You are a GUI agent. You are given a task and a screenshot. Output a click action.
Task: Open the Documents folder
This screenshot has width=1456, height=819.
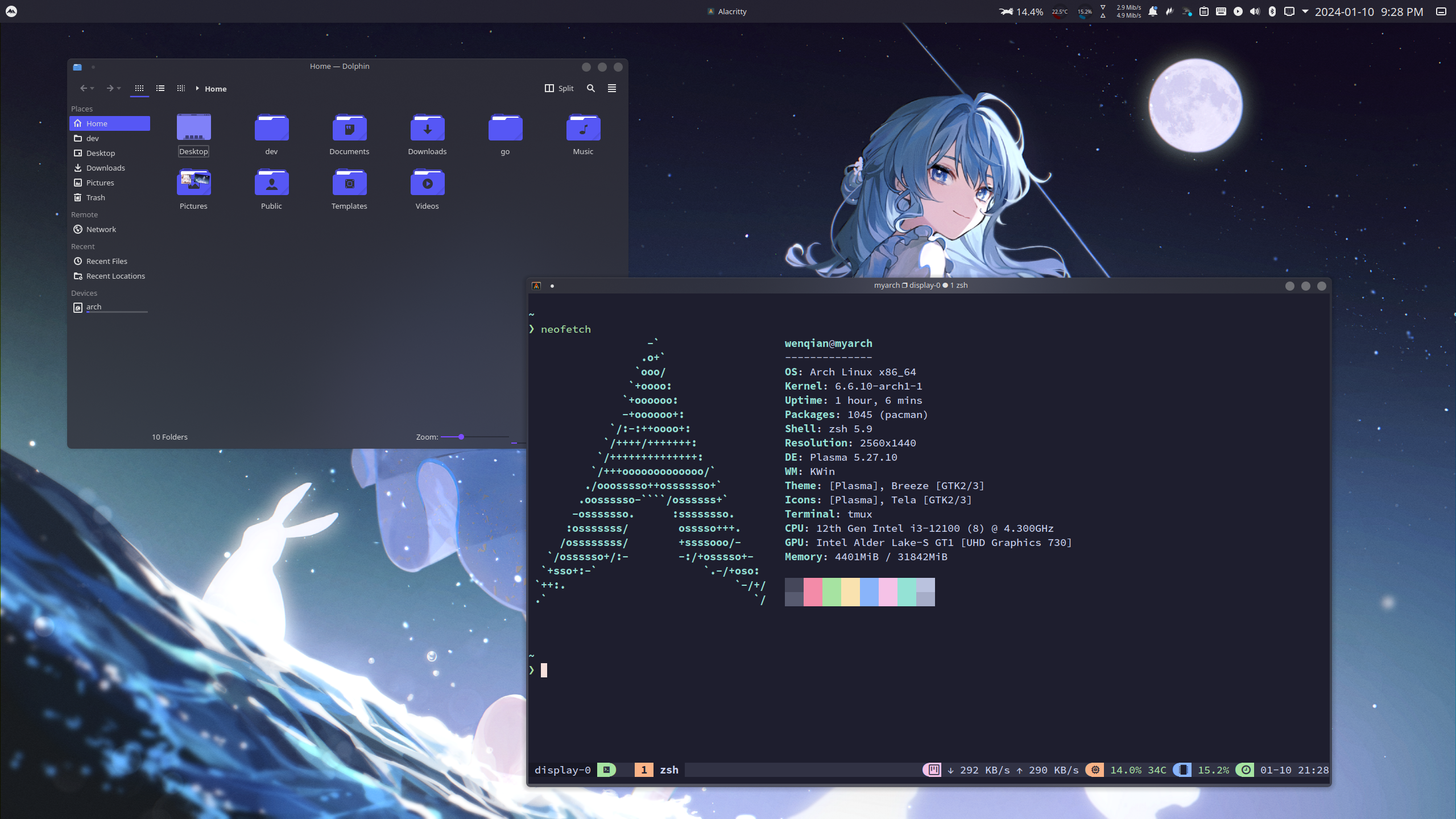click(x=349, y=129)
